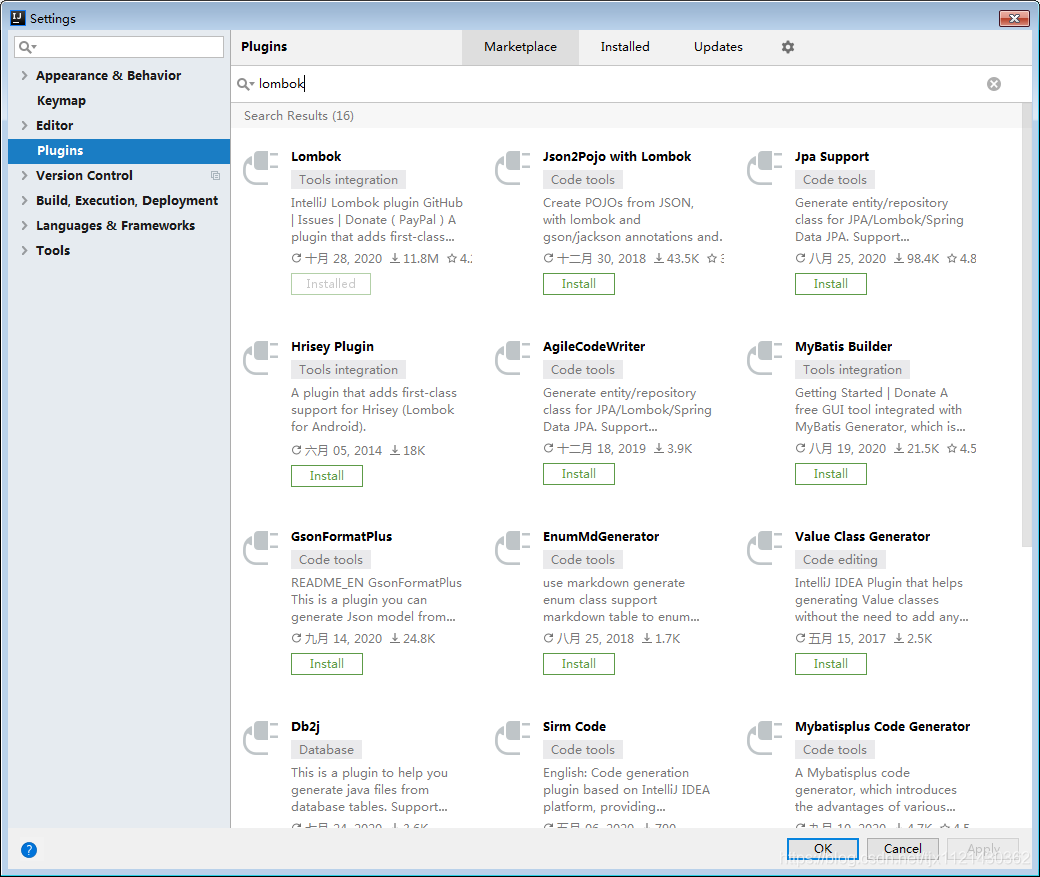Cancel the Settings dialog

pos(903,848)
